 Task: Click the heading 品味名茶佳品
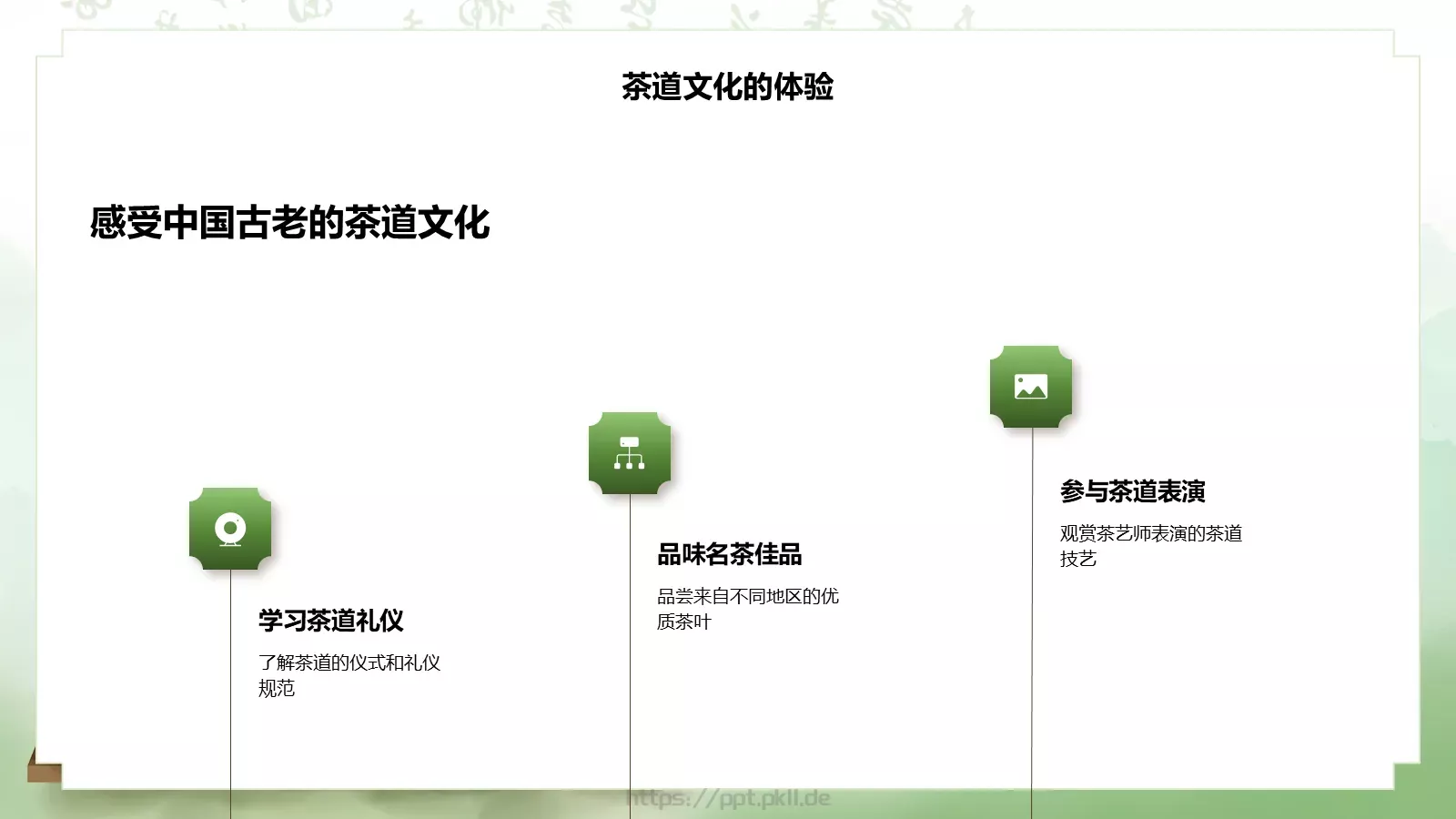click(x=730, y=554)
